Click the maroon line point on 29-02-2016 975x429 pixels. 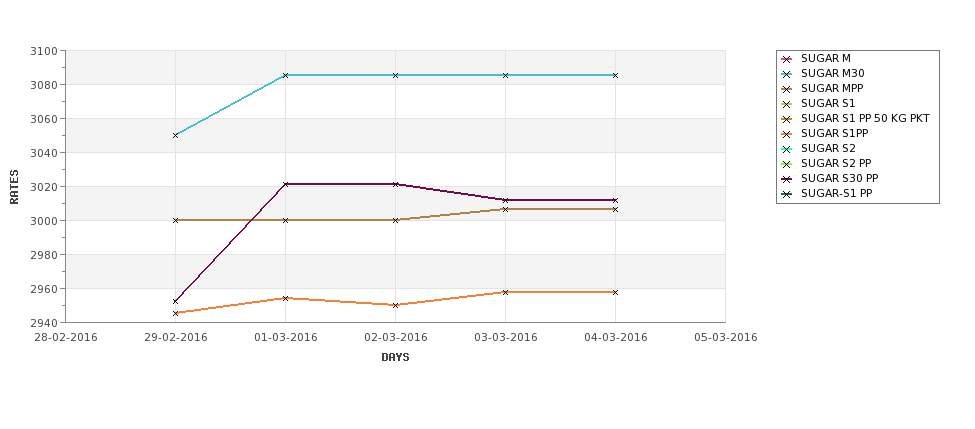tap(175, 302)
